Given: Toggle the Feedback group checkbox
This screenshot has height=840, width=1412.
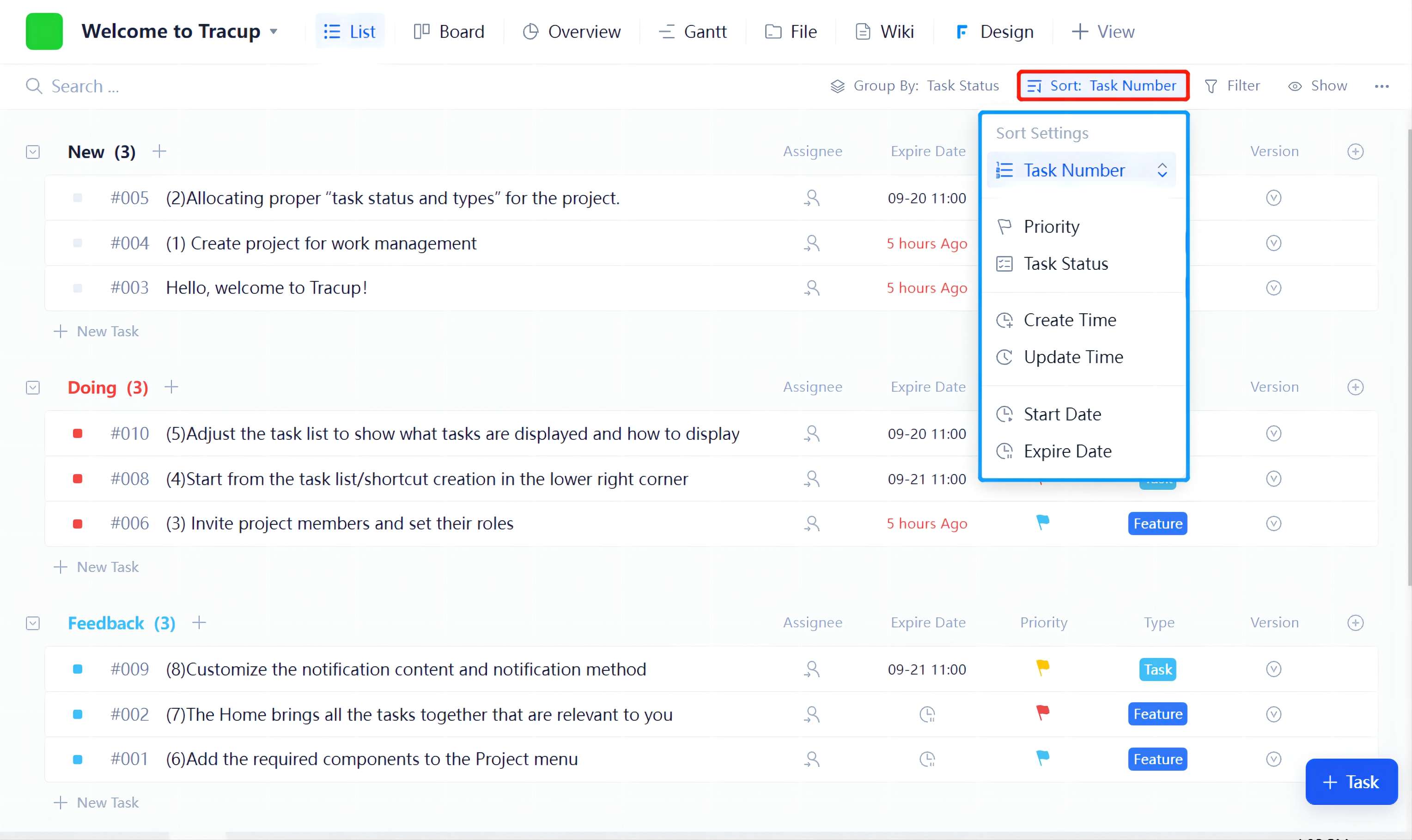Looking at the screenshot, I should pyautogui.click(x=32, y=623).
